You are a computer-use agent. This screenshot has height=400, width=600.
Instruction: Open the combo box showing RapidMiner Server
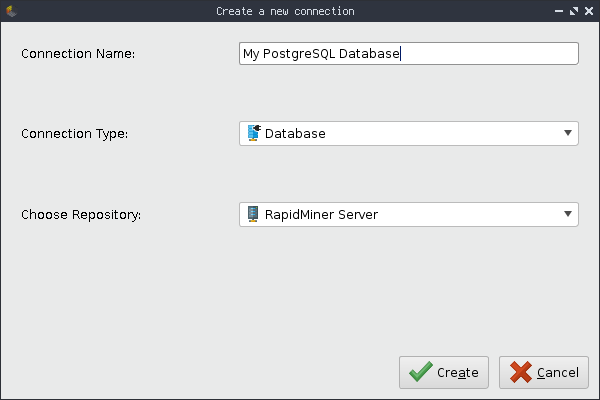tap(400, 213)
